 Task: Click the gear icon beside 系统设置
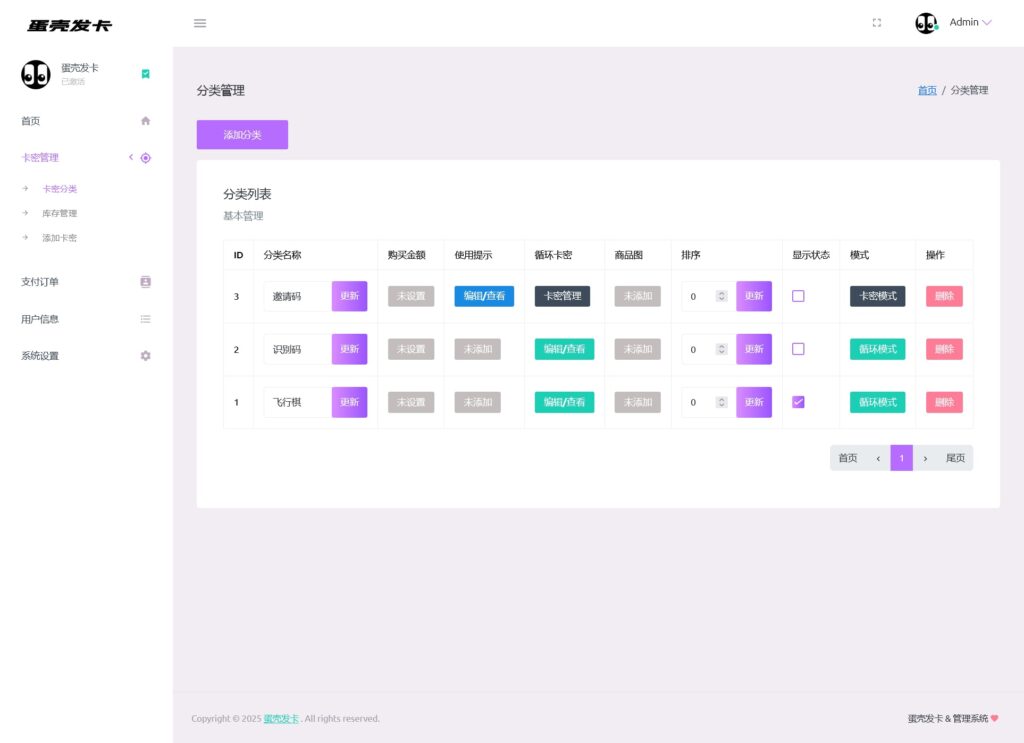tap(146, 356)
